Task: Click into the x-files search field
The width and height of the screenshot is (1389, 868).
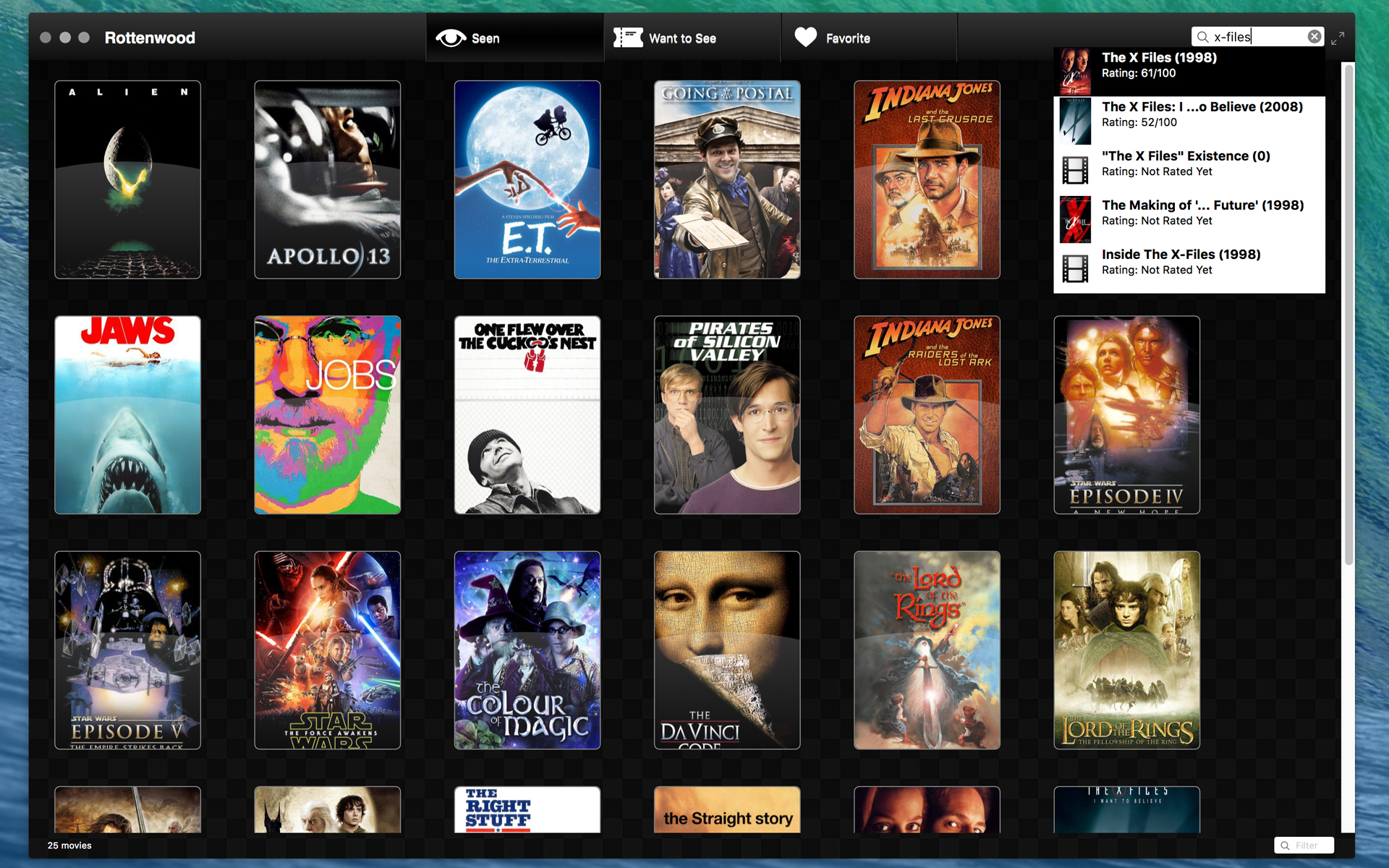Action: [1257, 37]
